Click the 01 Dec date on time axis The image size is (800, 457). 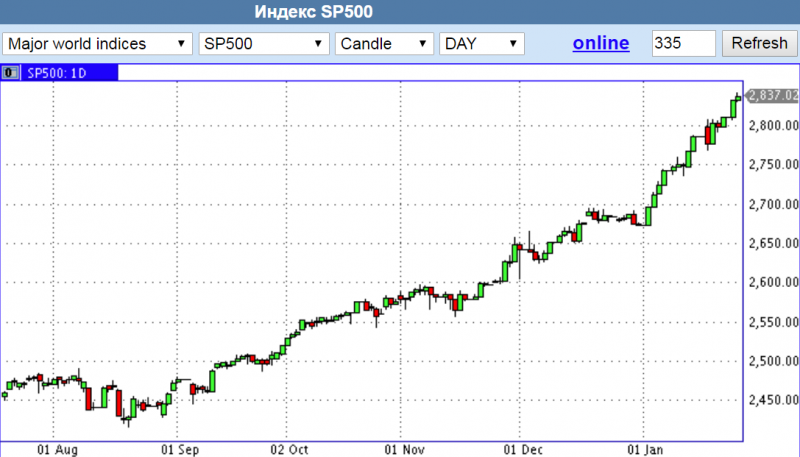[520, 449]
